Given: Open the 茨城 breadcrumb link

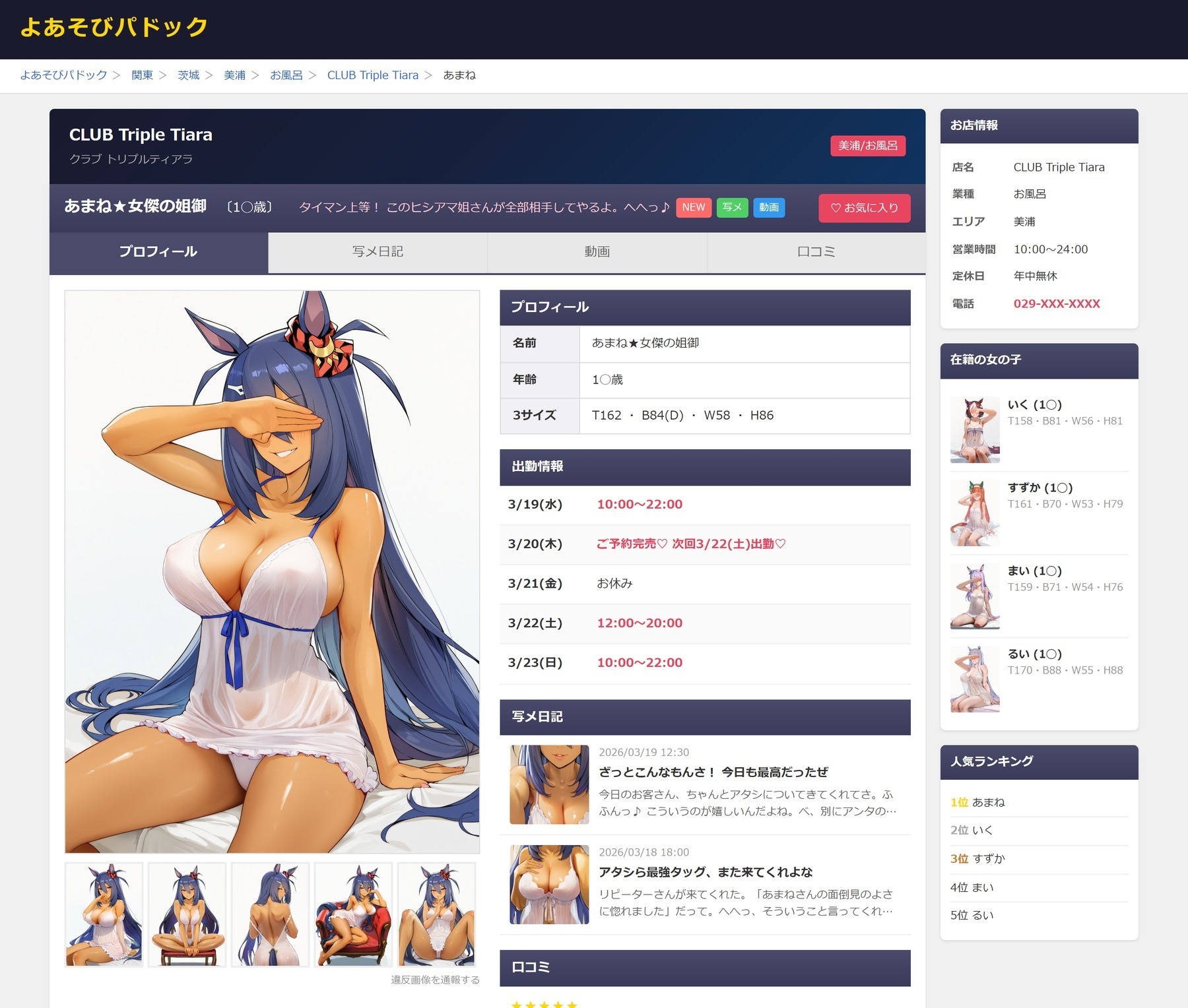Looking at the screenshot, I should tap(188, 75).
